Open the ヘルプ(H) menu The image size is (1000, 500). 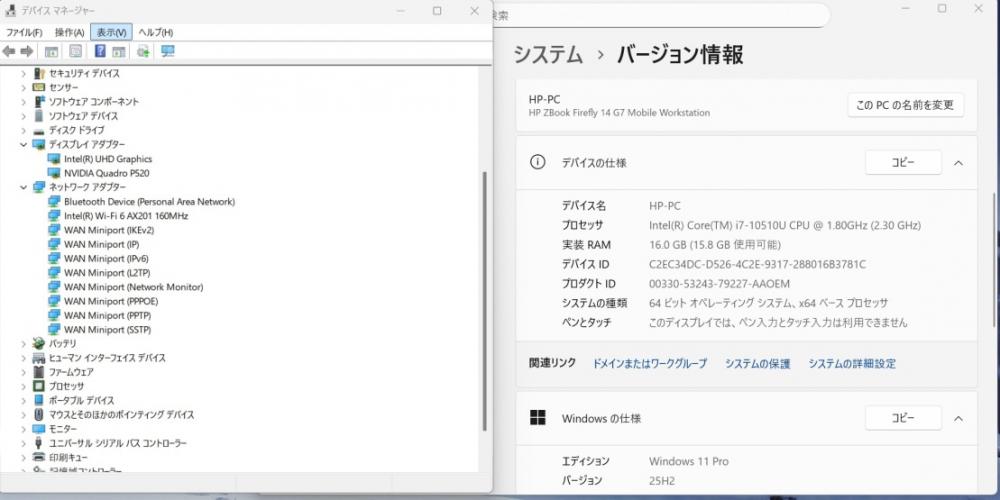pos(156,33)
